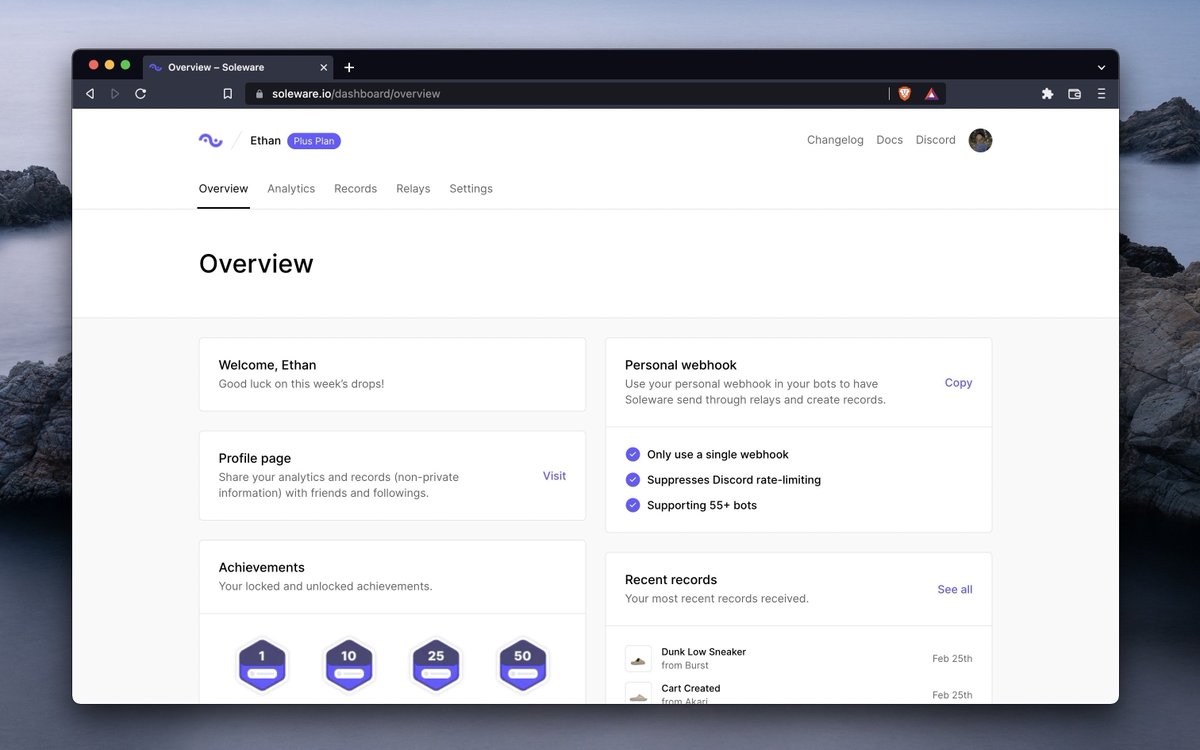Click the Personal webhook heading
The width and height of the screenshot is (1200, 750).
tap(681, 365)
